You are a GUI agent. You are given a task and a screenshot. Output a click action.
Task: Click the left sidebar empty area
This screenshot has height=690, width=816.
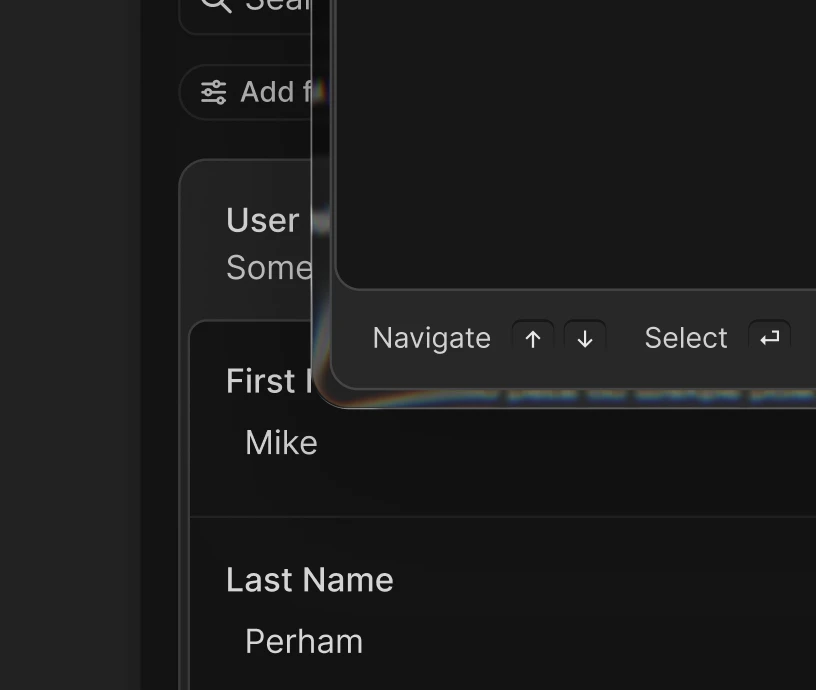pyautogui.click(x=70, y=345)
